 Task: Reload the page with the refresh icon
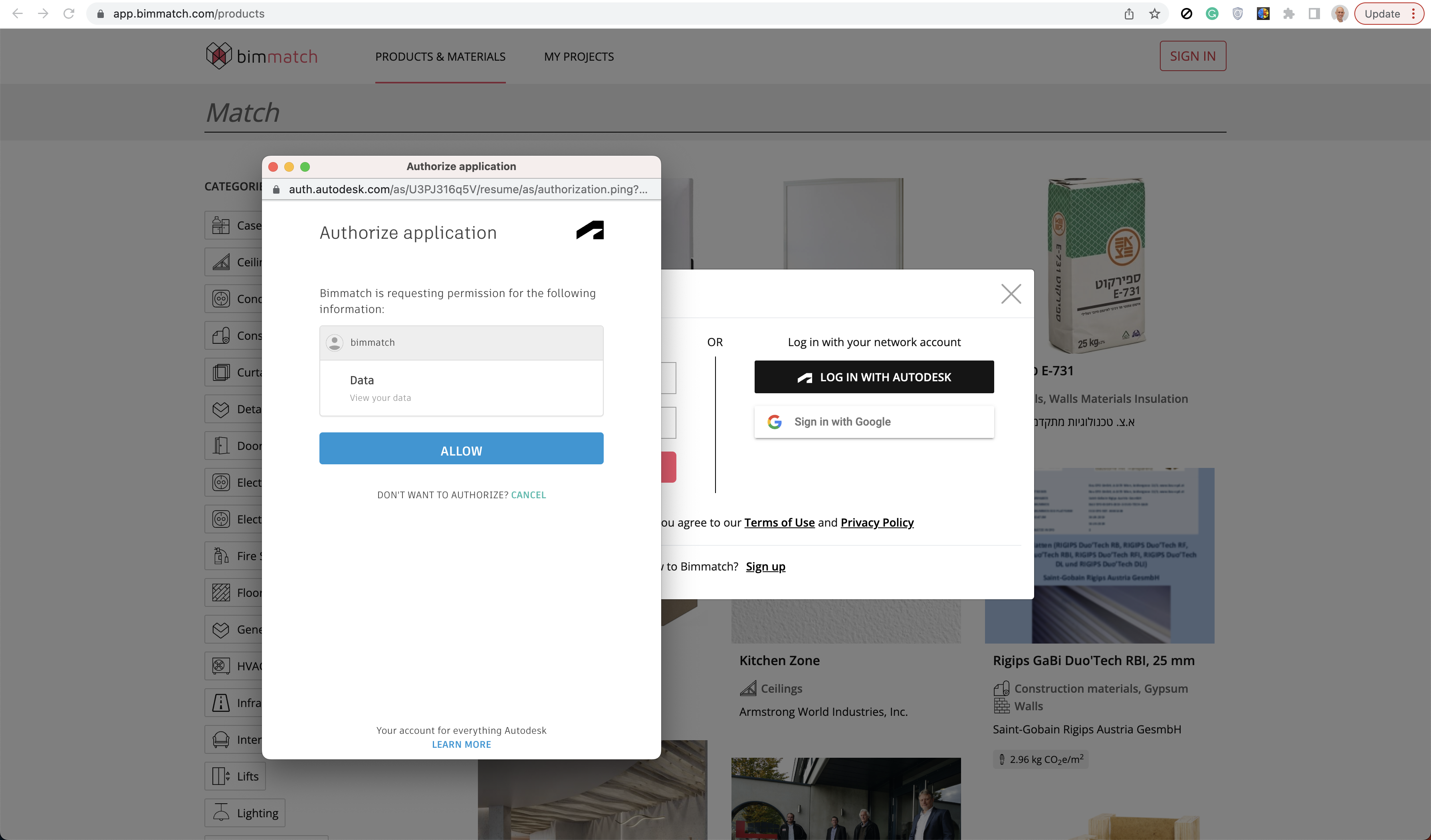69,14
